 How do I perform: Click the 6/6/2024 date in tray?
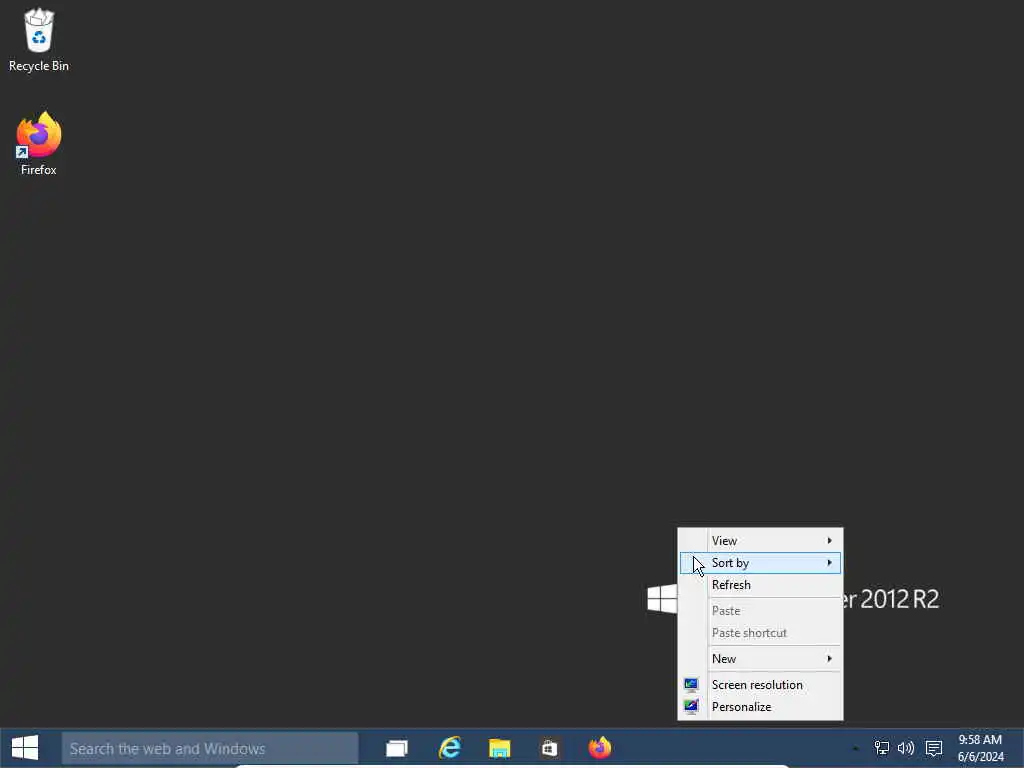980,757
